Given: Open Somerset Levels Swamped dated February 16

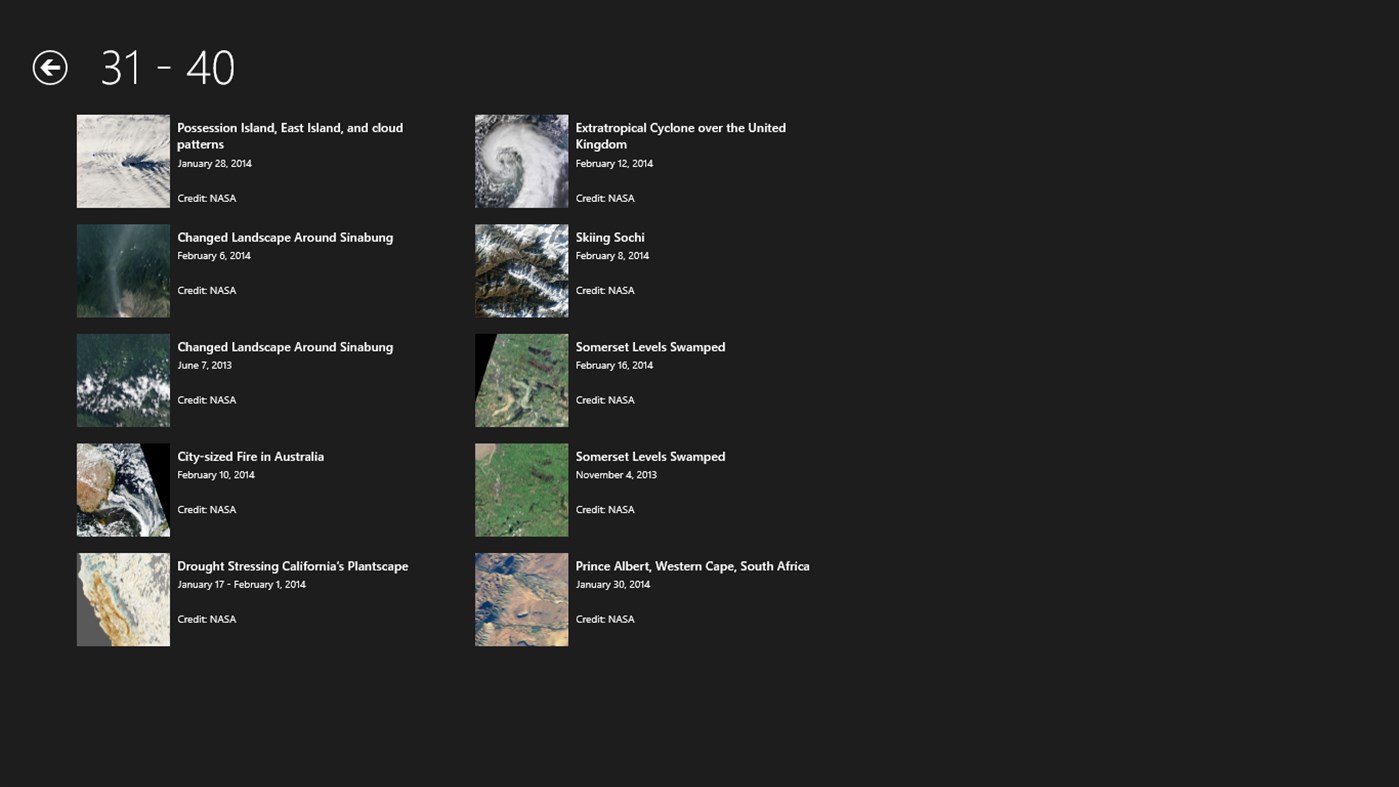Looking at the screenshot, I should [x=650, y=346].
